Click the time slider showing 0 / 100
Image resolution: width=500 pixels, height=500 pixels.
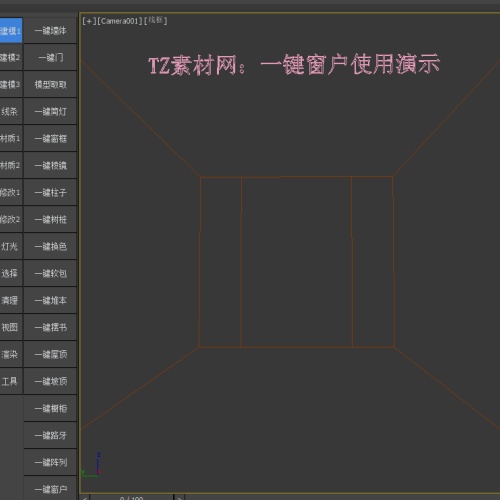coord(132,498)
